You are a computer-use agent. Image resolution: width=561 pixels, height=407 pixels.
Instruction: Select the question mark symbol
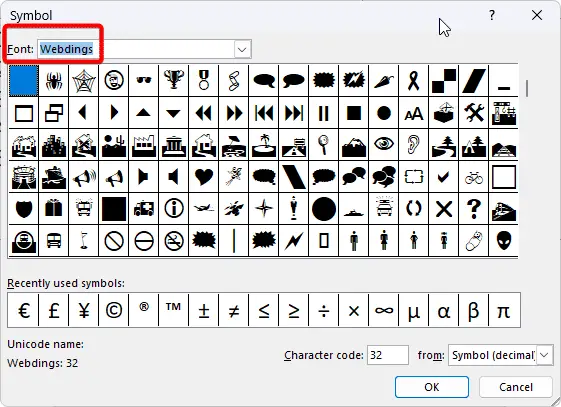click(474, 209)
